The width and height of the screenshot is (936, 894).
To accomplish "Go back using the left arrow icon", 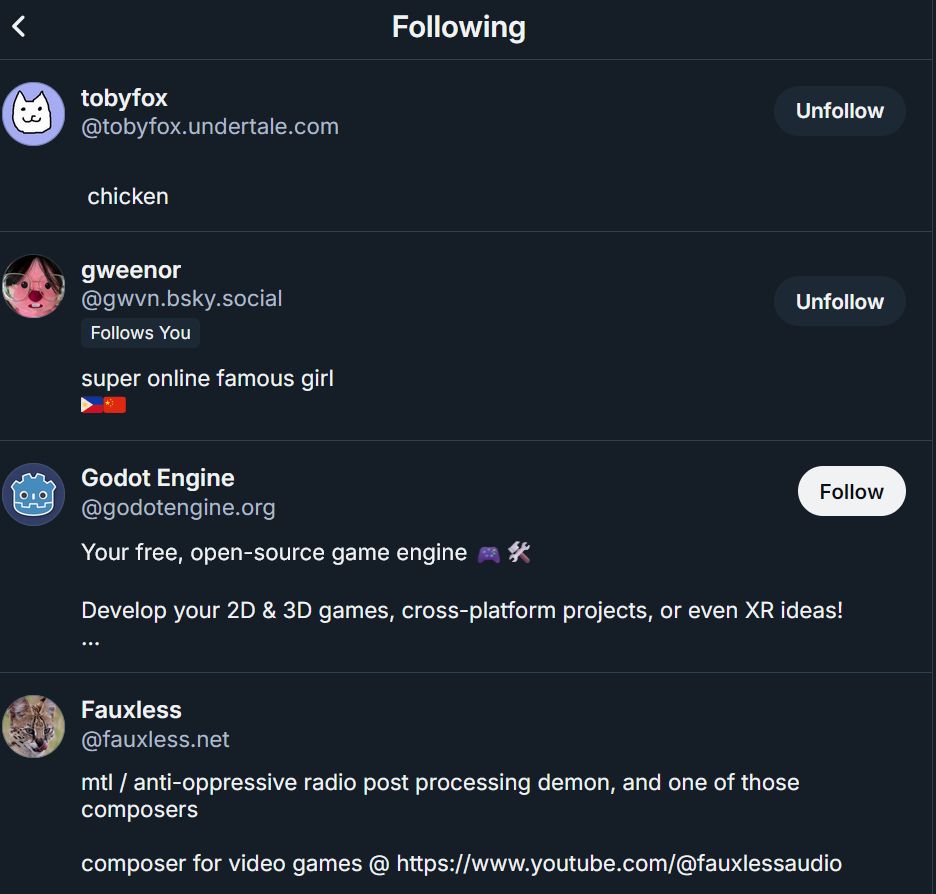I will tap(19, 27).
